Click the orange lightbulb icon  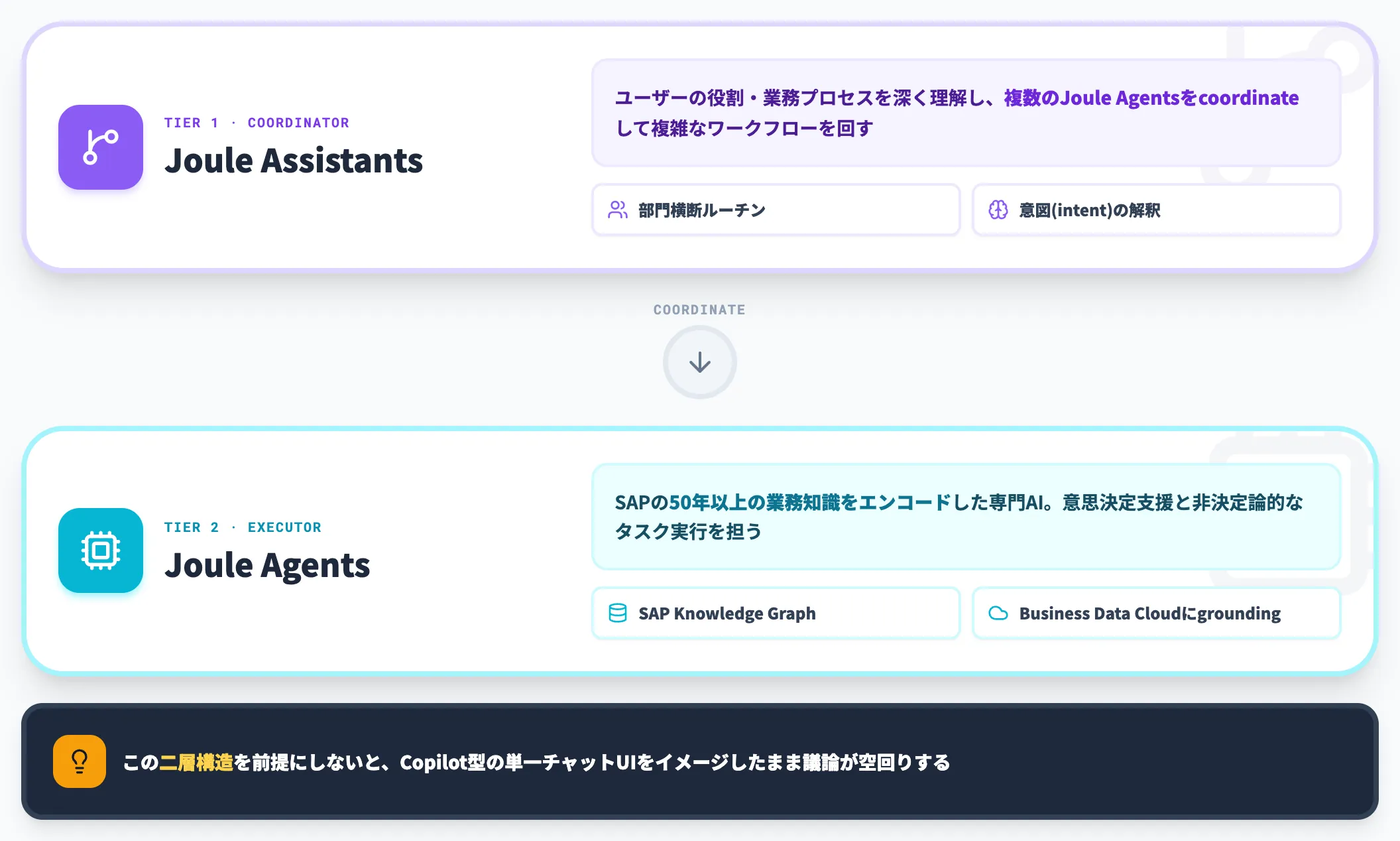(x=80, y=761)
